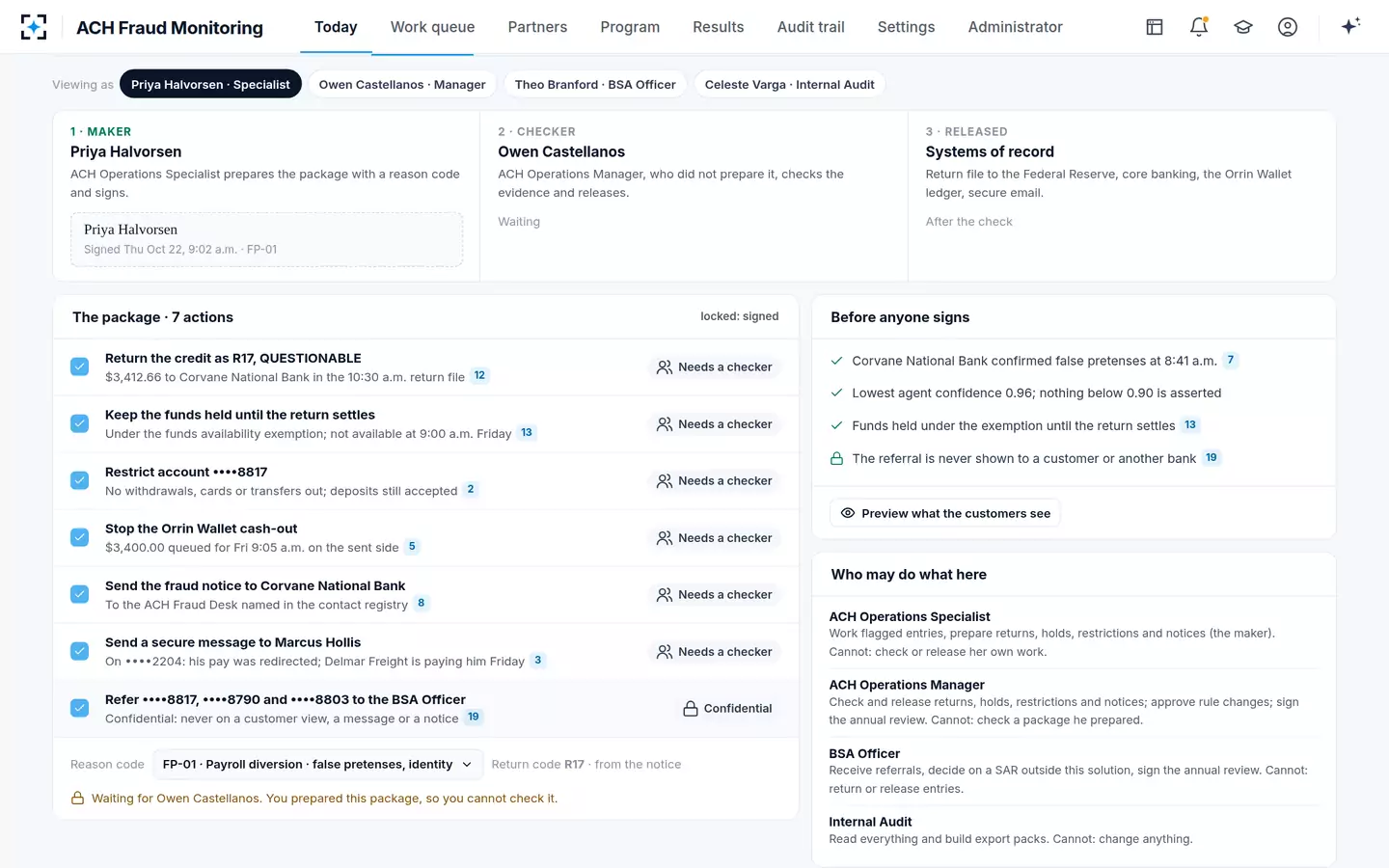The image size is (1389, 868).
Task: Click evidence badge 8 on fraud notice row
Action: click(x=421, y=603)
